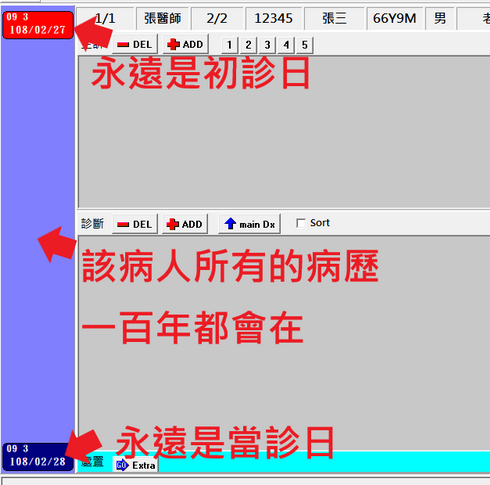Screen dimensions: 490x485
Task: Select number button 4
Action: 286,45
